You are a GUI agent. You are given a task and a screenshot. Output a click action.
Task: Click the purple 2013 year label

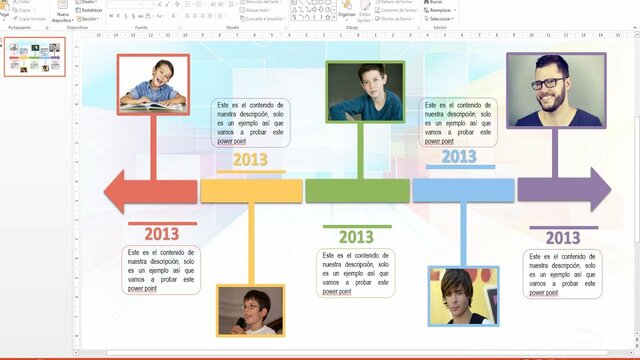(563, 238)
